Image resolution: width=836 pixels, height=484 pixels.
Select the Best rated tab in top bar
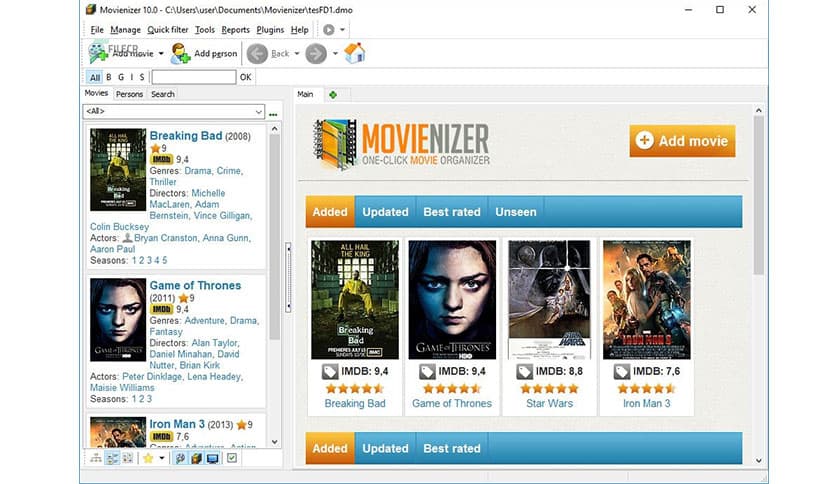[452, 212]
